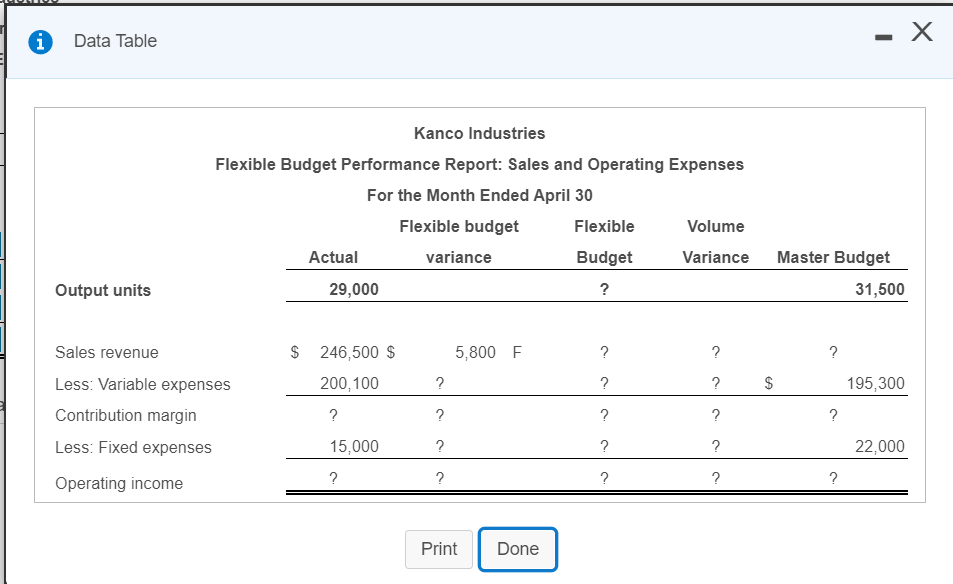Click the '?' under Flexible Budget output units
Screen dimensions: 953x584
pos(604,289)
